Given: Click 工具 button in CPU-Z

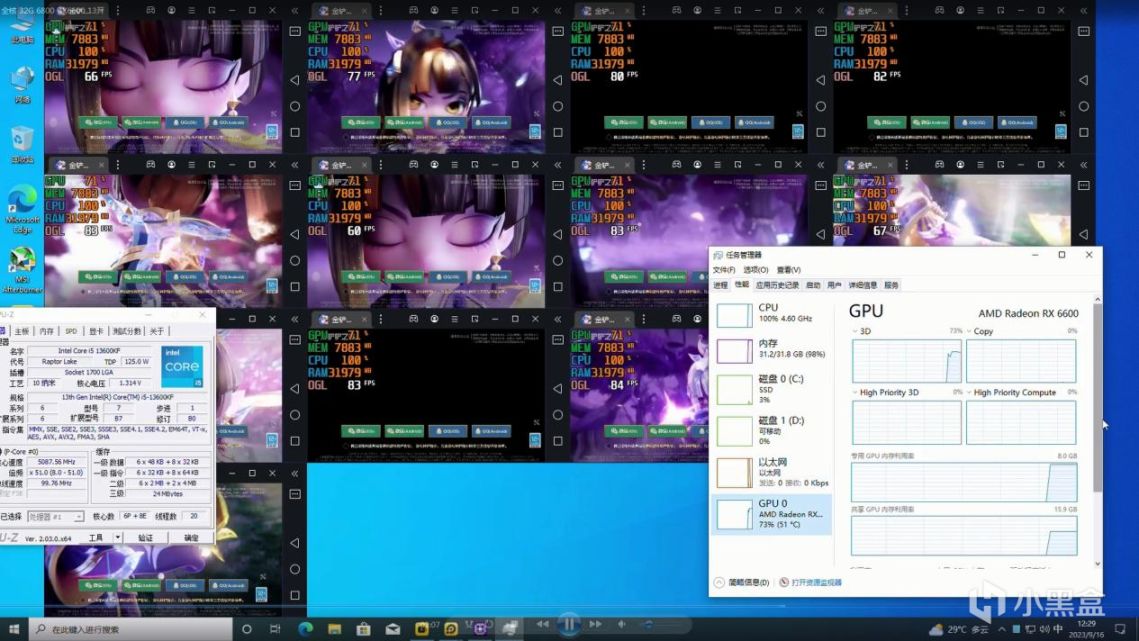Looking at the screenshot, I should coord(96,538).
